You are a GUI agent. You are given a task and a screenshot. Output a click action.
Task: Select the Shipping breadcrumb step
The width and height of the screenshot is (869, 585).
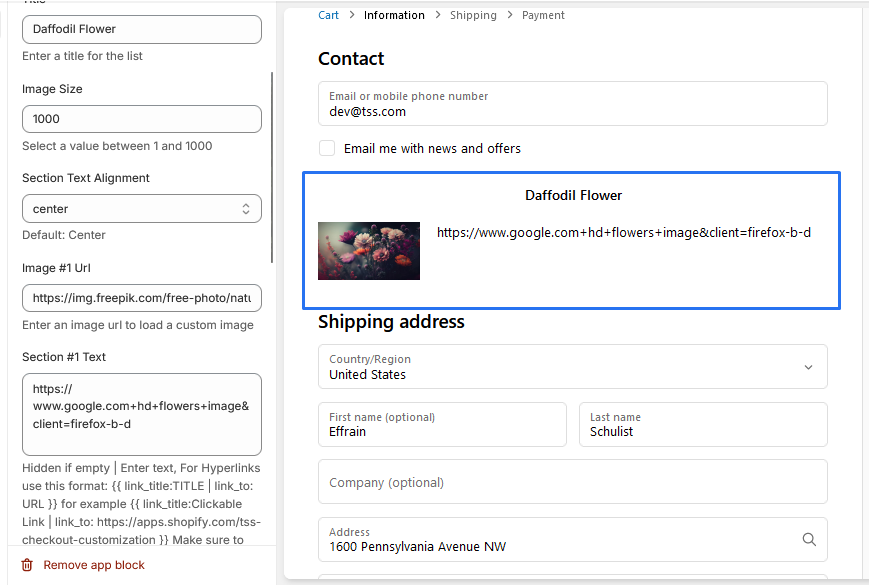pyautogui.click(x=473, y=15)
